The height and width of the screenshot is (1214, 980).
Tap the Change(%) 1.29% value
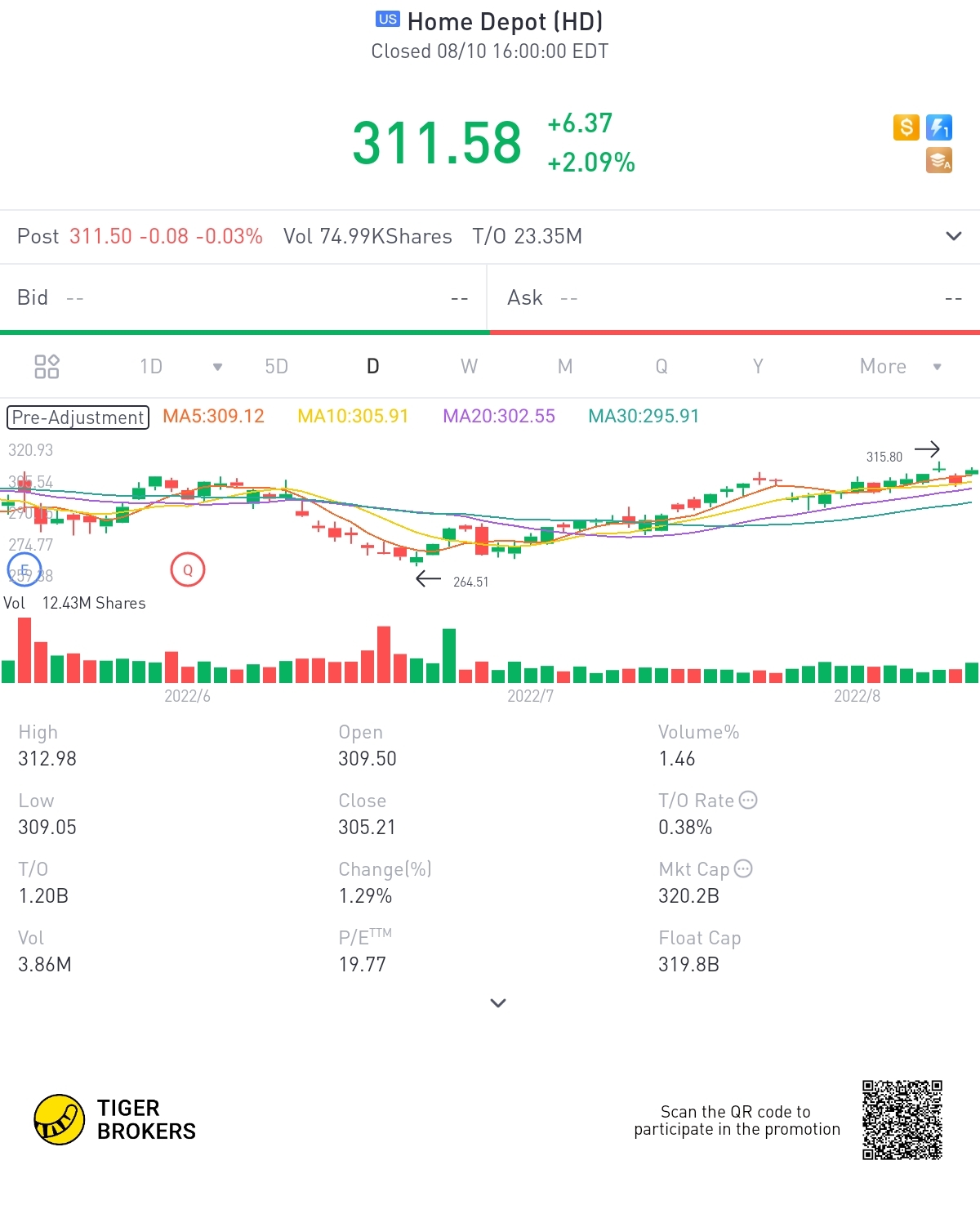[x=365, y=895]
